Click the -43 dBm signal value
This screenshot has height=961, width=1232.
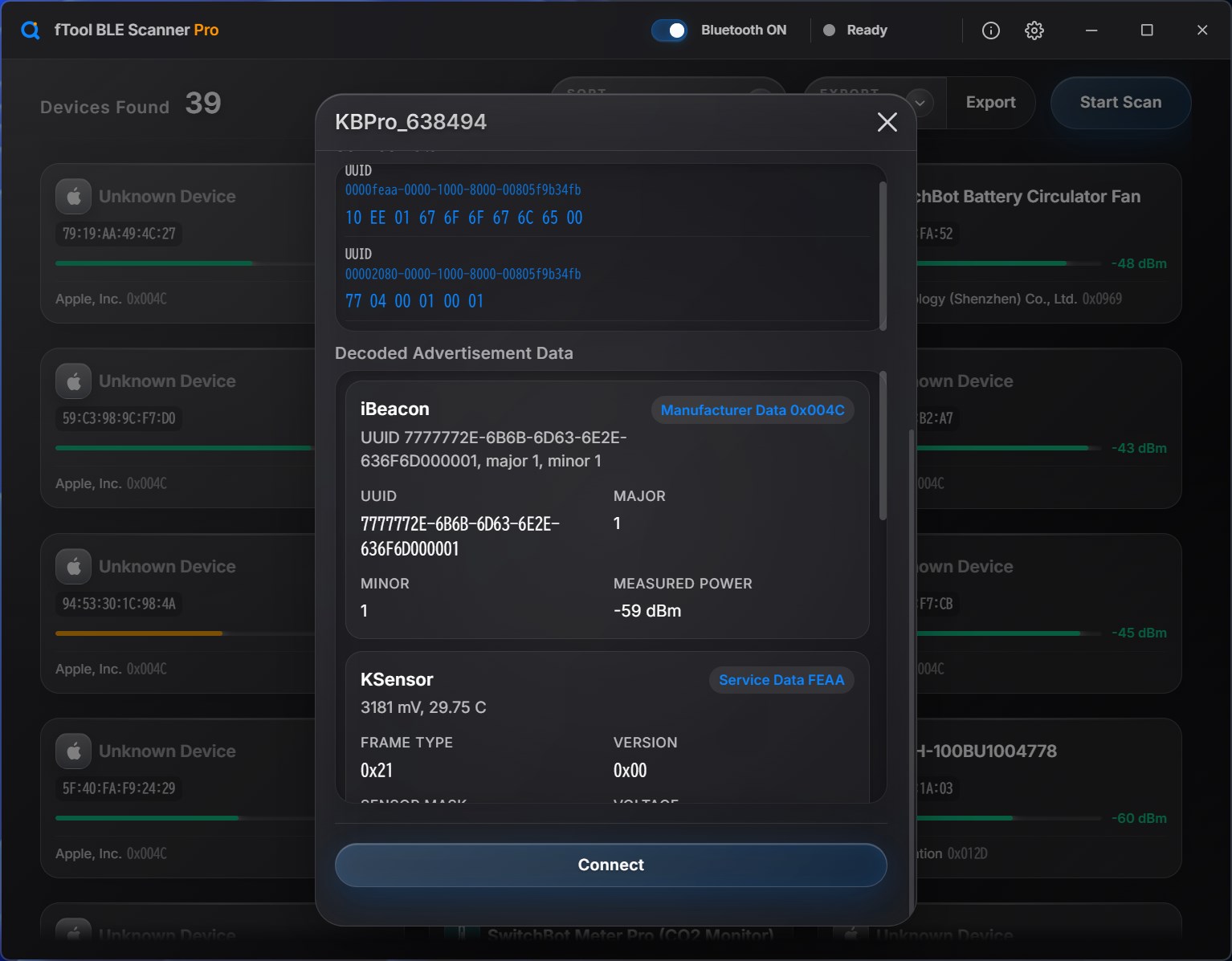pyautogui.click(x=1139, y=448)
